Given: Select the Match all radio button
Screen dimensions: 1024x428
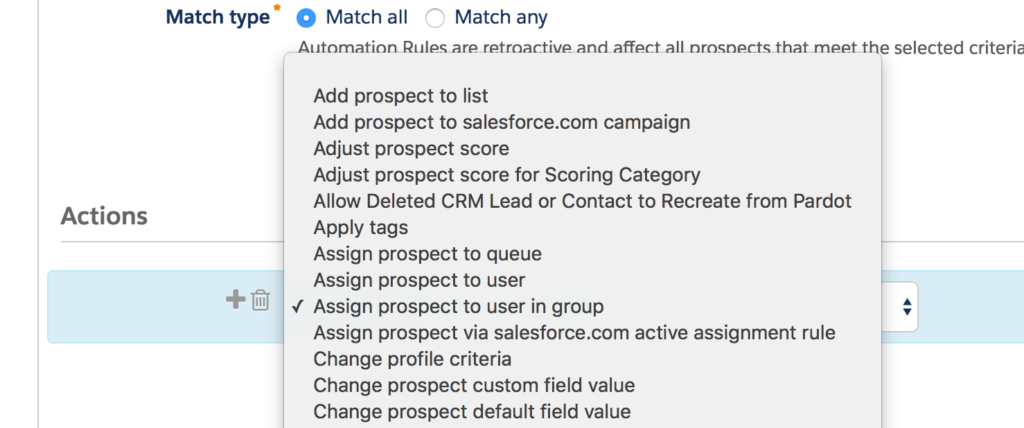Looking at the screenshot, I should tap(306, 18).
